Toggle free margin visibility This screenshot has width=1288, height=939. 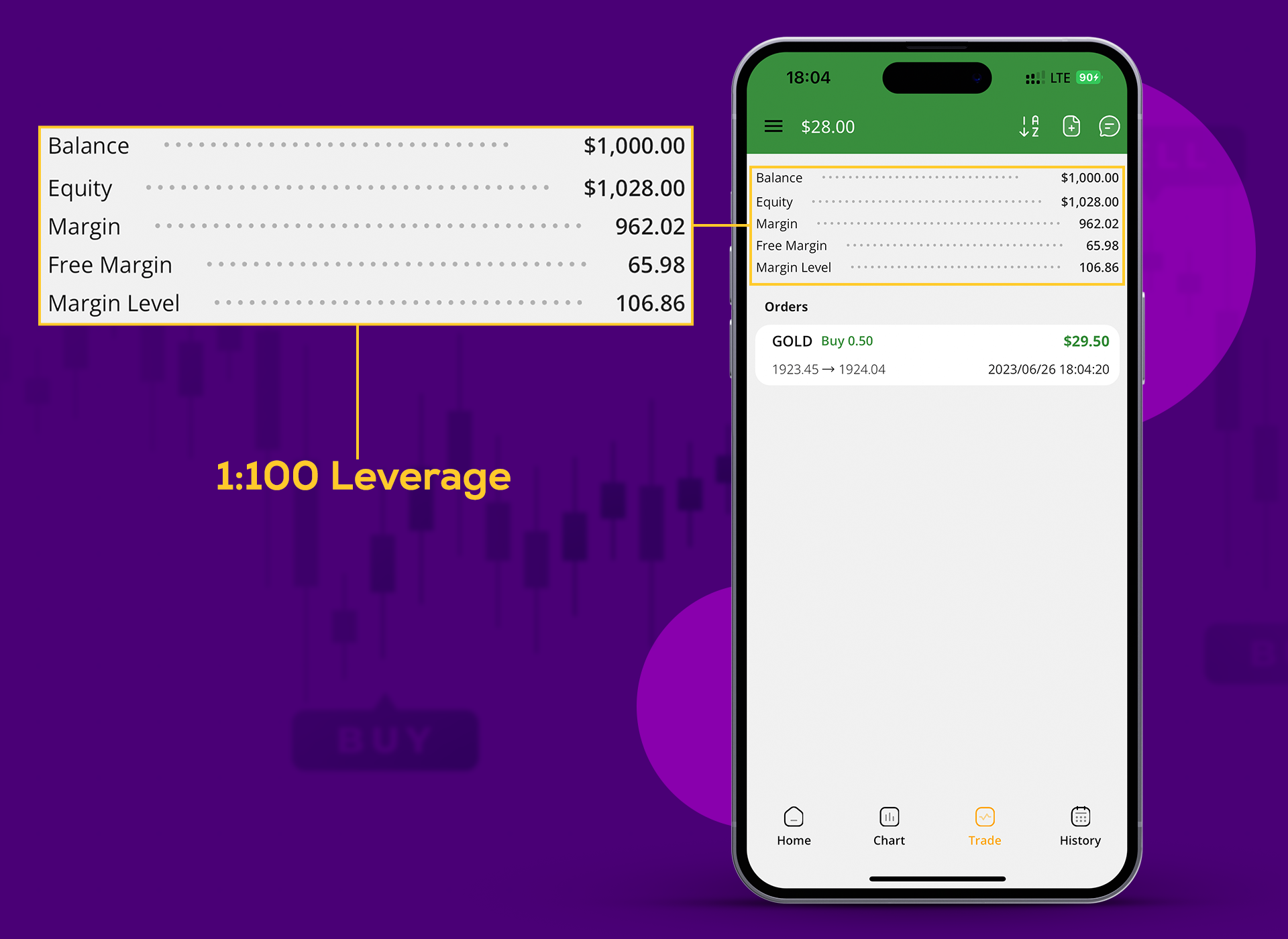tap(793, 245)
